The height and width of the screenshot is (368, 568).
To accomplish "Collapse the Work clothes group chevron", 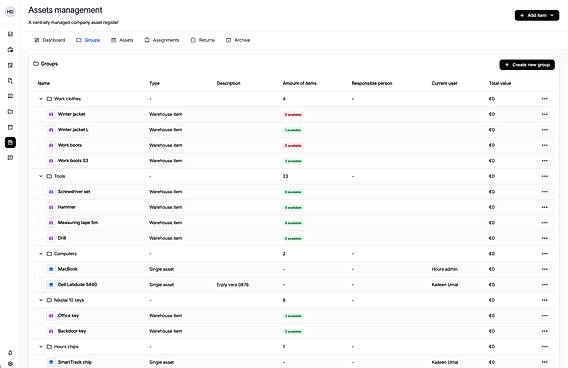I will (41, 99).
